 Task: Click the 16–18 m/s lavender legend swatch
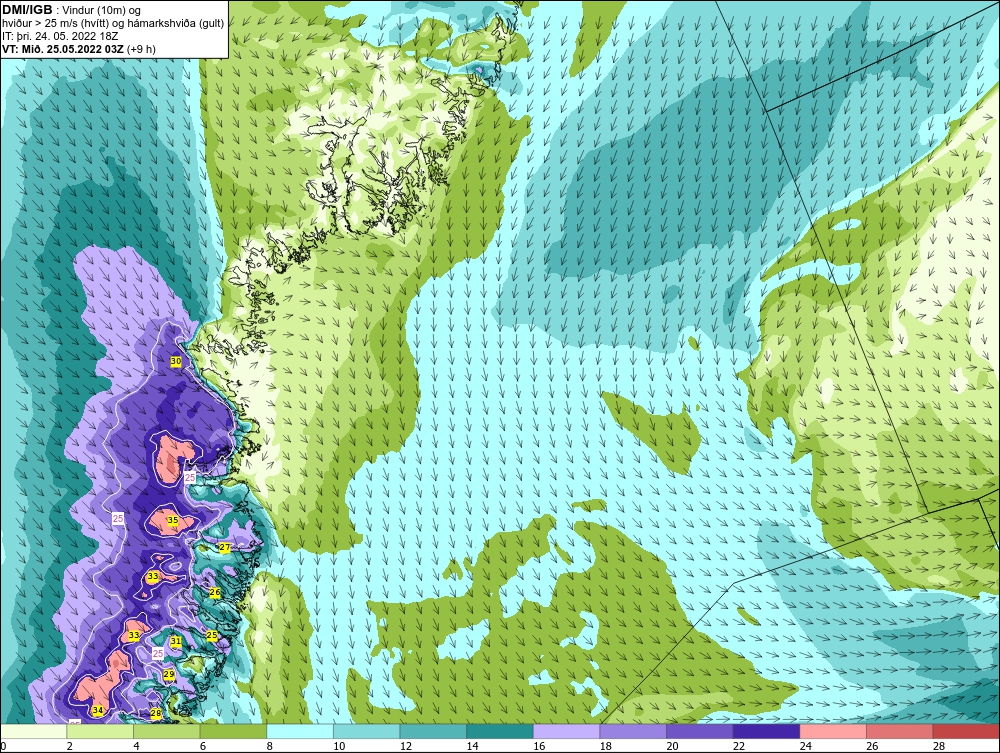pyautogui.click(x=566, y=731)
